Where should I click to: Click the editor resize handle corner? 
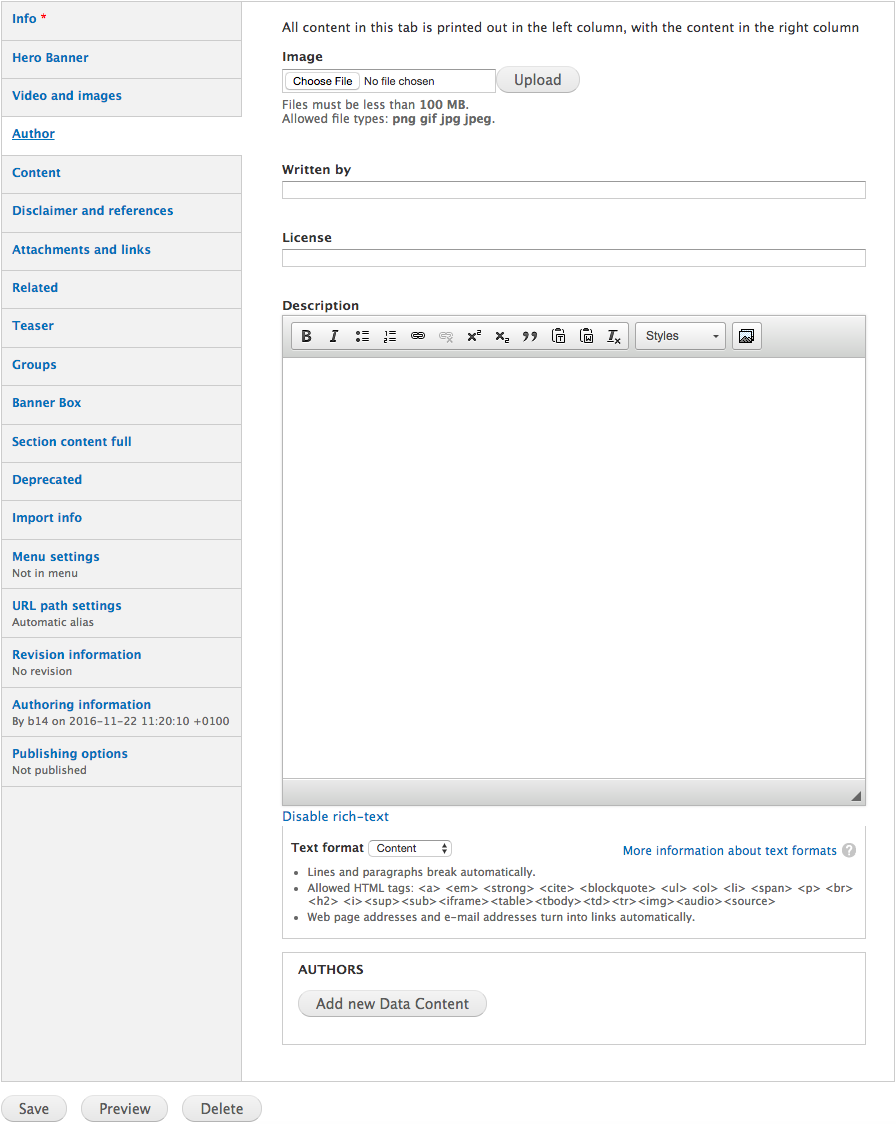856,796
